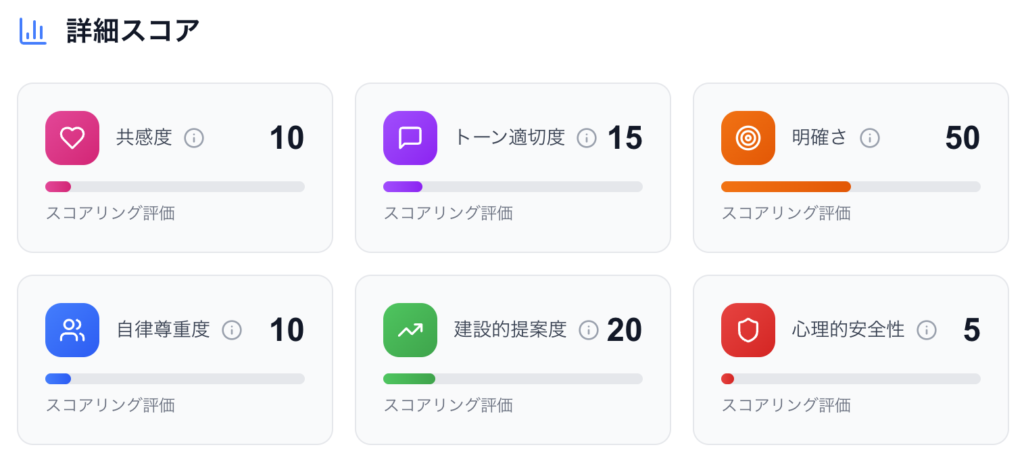Screen dimensions: 1024x462
Task: Show info tooltip for 心理的安全性
Action: [926, 330]
